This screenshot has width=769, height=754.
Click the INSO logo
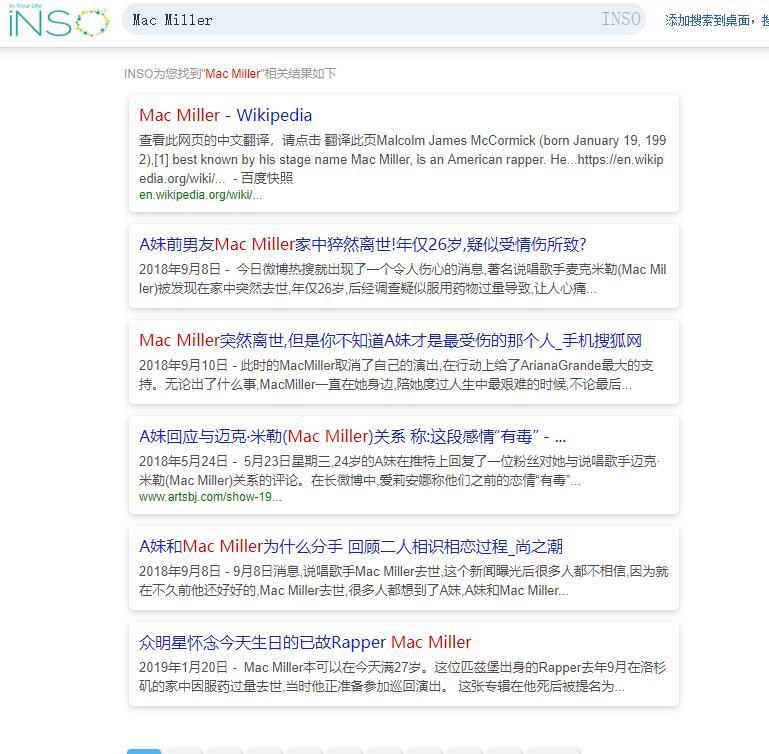(x=59, y=21)
